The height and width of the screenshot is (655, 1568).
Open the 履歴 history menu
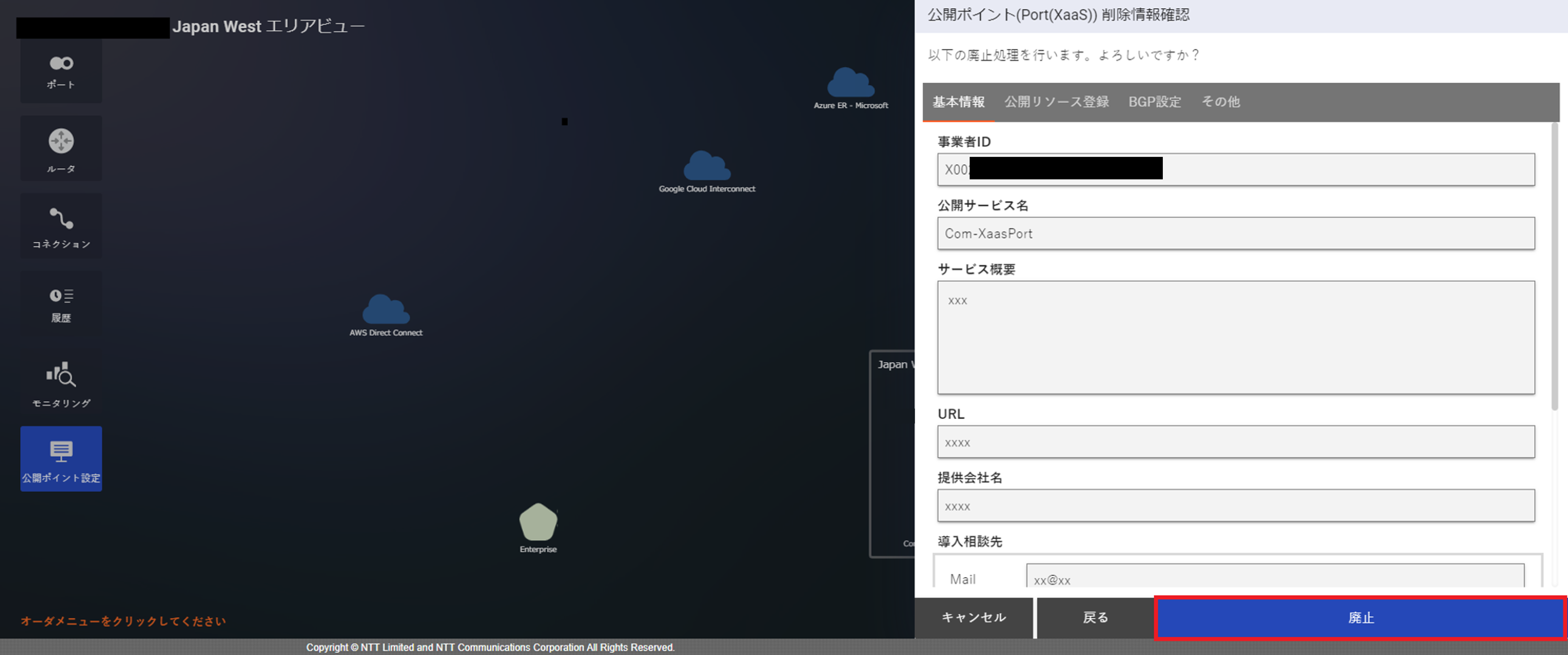coord(61,305)
